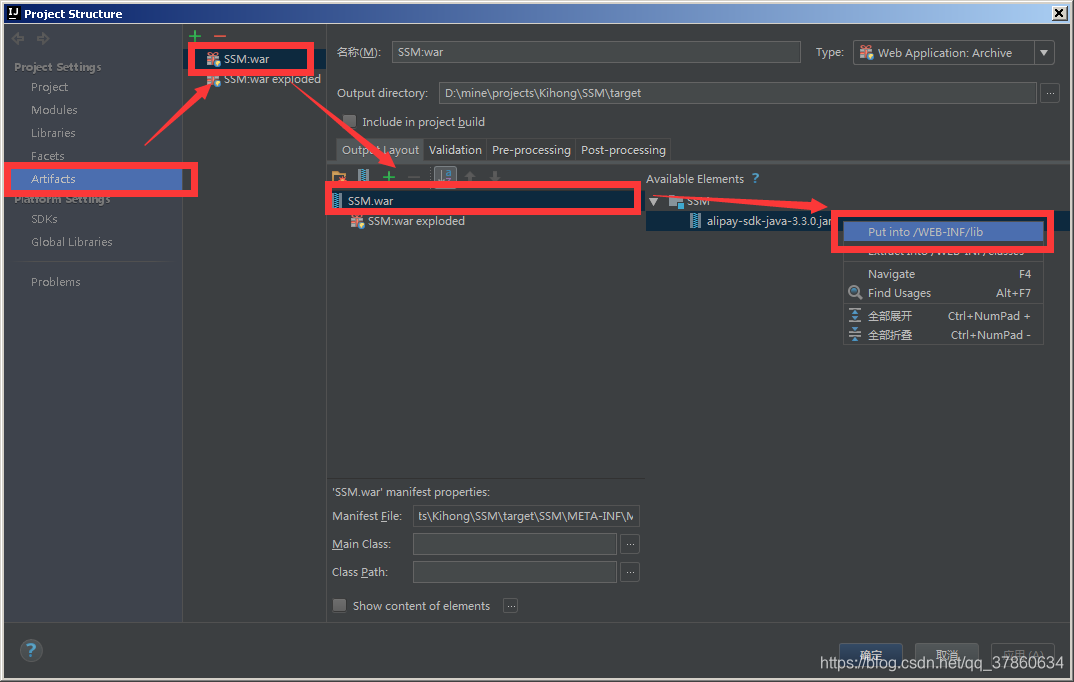This screenshot has height=682, width=1074.
Task: Add a new artifact with the green plus
Action: tap(195, 36)
